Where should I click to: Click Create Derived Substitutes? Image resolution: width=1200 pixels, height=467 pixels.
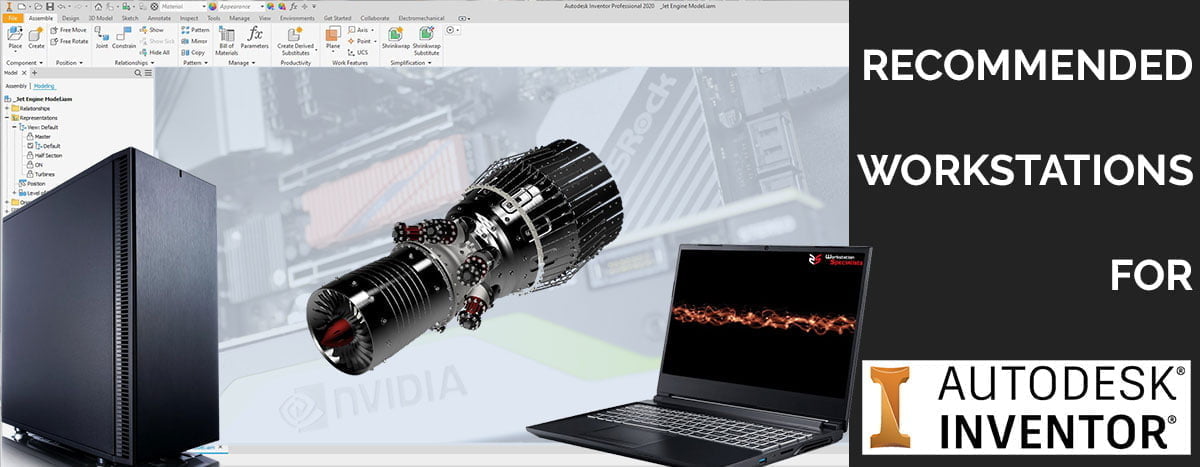pyautogui.click(x=295, y=41)
